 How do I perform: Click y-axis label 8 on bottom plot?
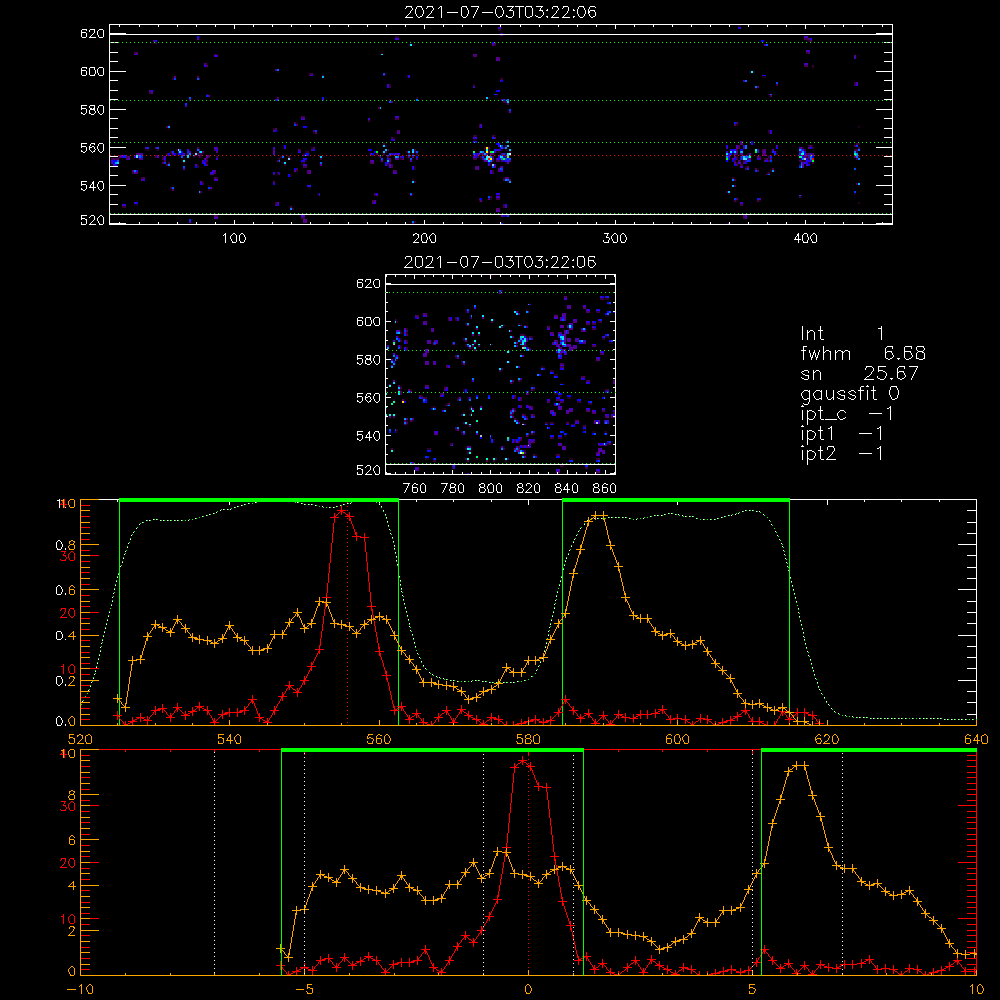click(x=71, y=795)
